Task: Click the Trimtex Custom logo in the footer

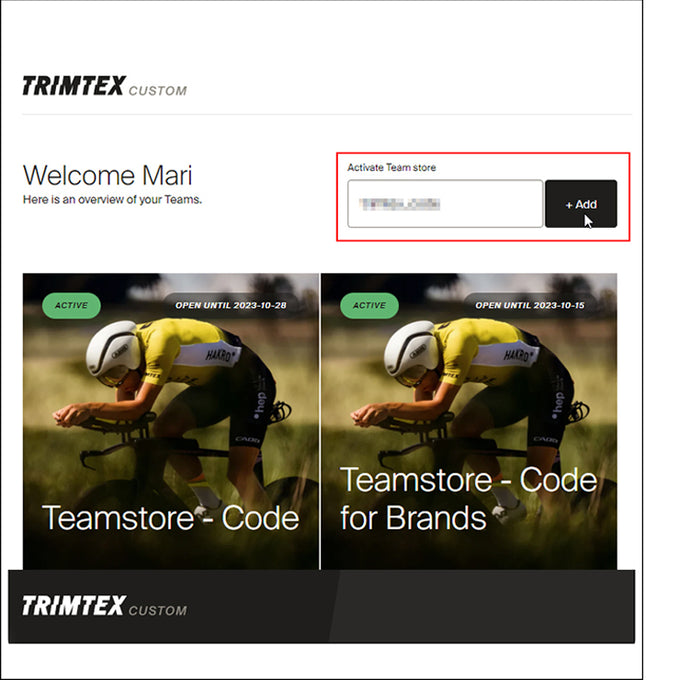Action: pos(105,606)
